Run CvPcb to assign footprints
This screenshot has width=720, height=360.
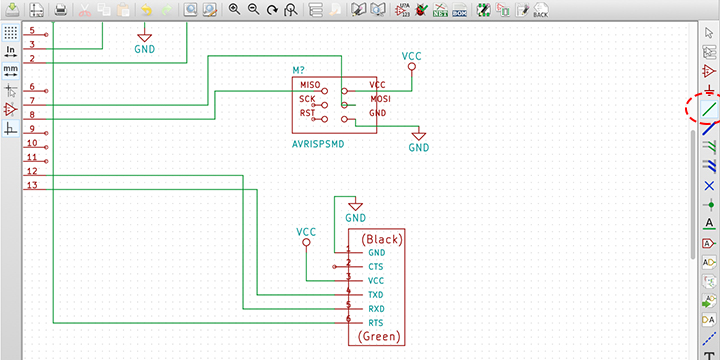(502, 9)
